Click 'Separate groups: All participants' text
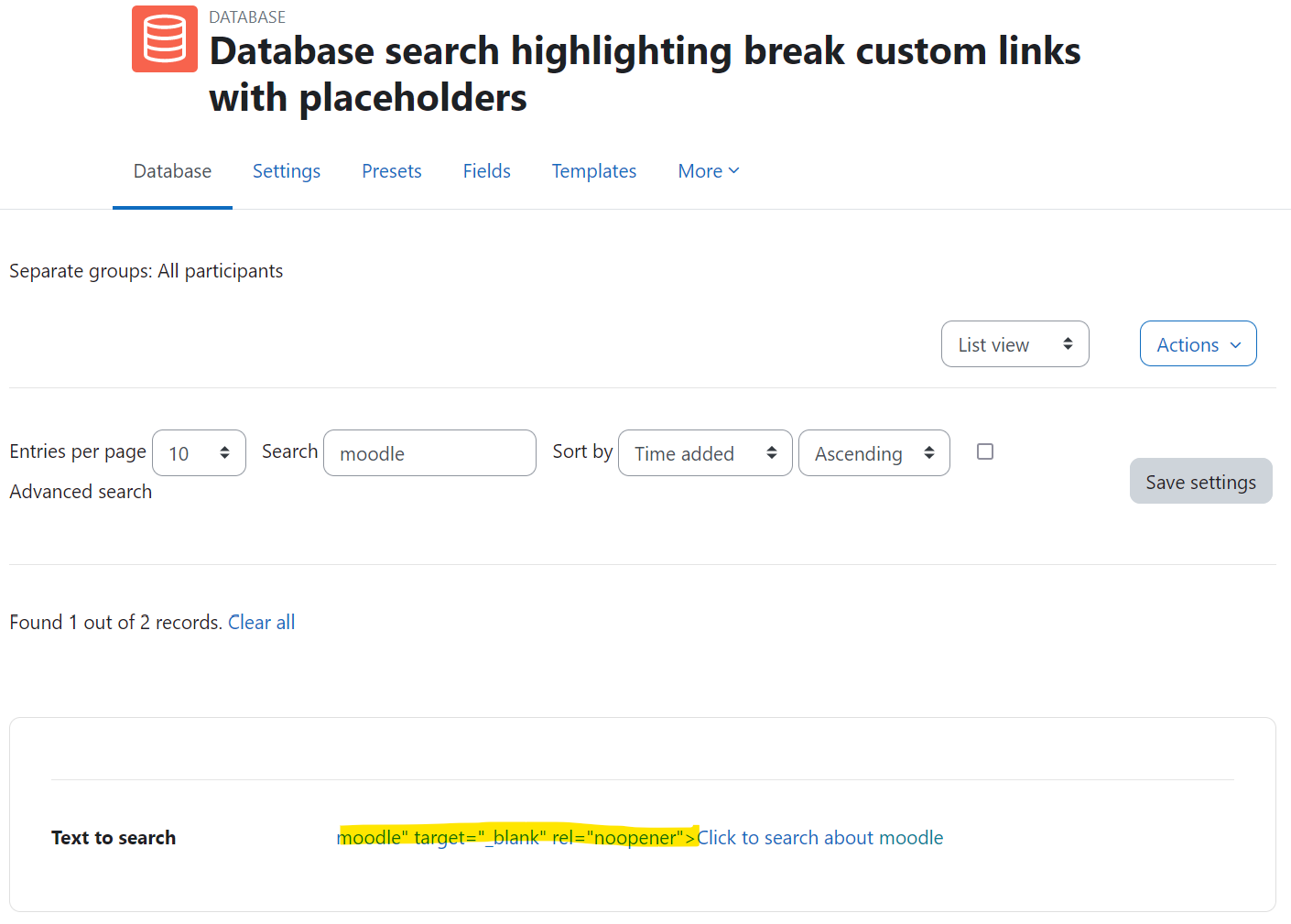Screen dimensions: 1291x924 tap(146, 271)
